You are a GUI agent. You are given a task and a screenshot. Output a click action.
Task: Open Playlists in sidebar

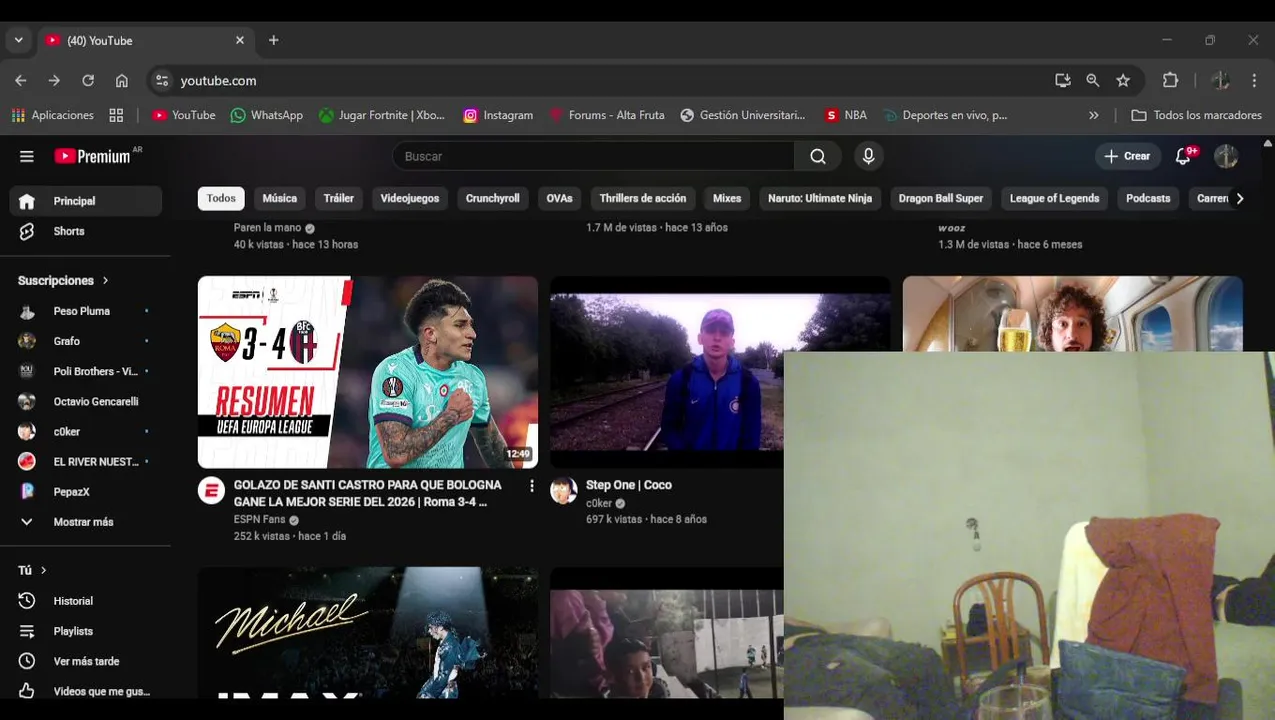86,631
